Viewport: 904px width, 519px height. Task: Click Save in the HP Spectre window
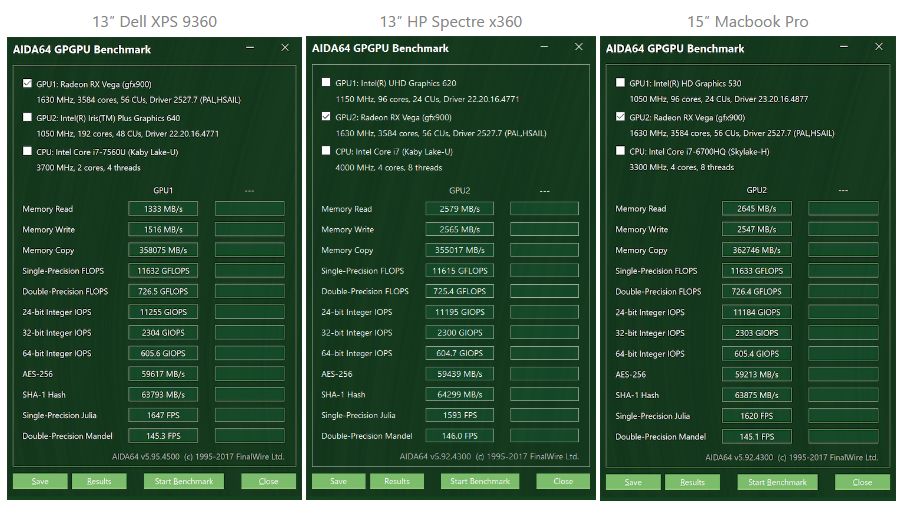click(x=338, y=481)
